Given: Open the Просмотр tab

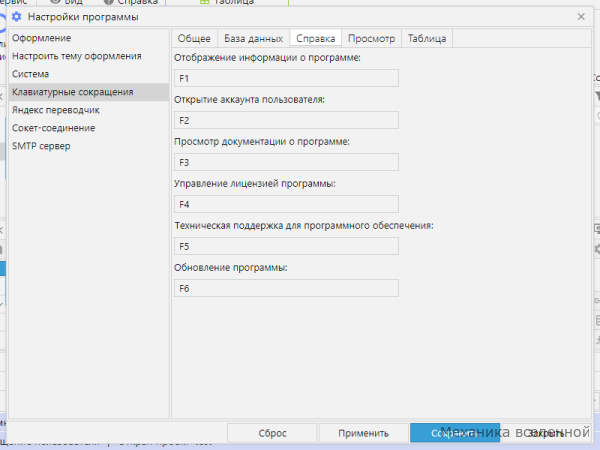Looking at the screenshot, I should (371, 39).
